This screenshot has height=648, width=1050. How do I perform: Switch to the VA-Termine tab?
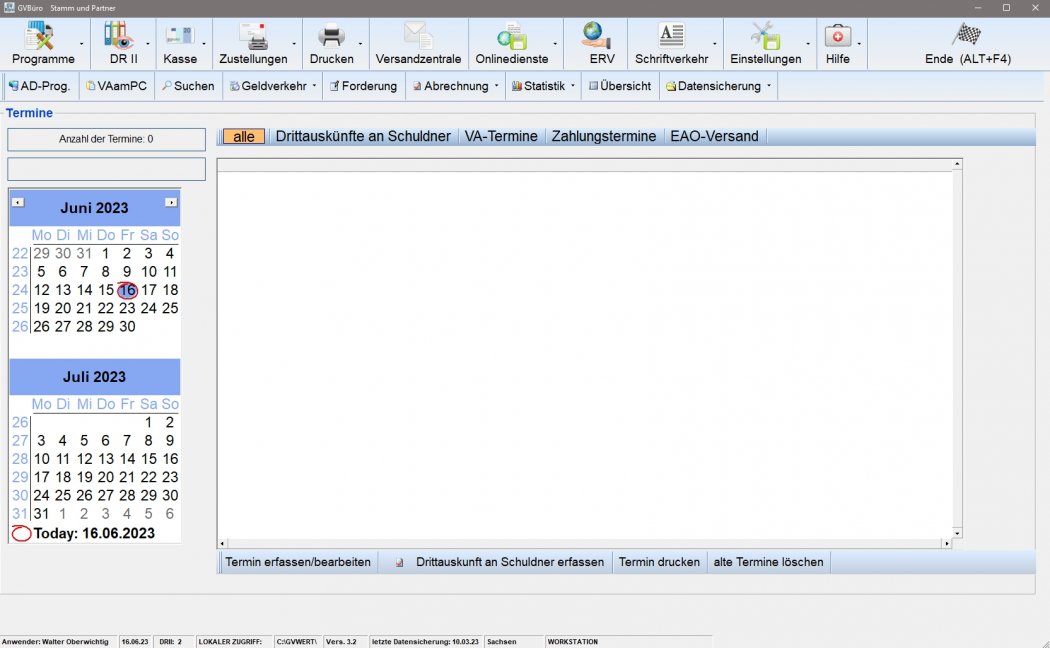point(501,136)
